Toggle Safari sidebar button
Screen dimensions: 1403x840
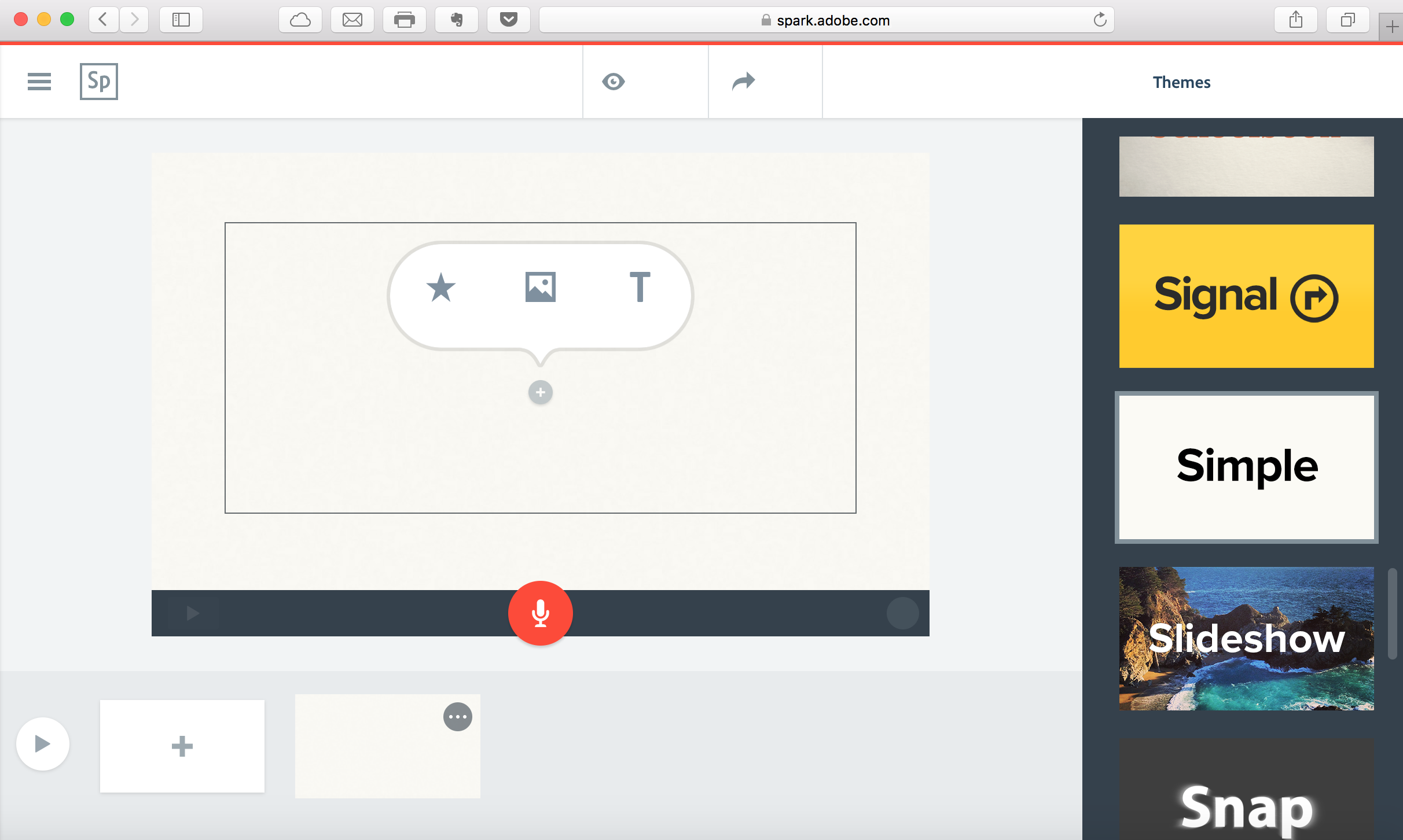181,20
